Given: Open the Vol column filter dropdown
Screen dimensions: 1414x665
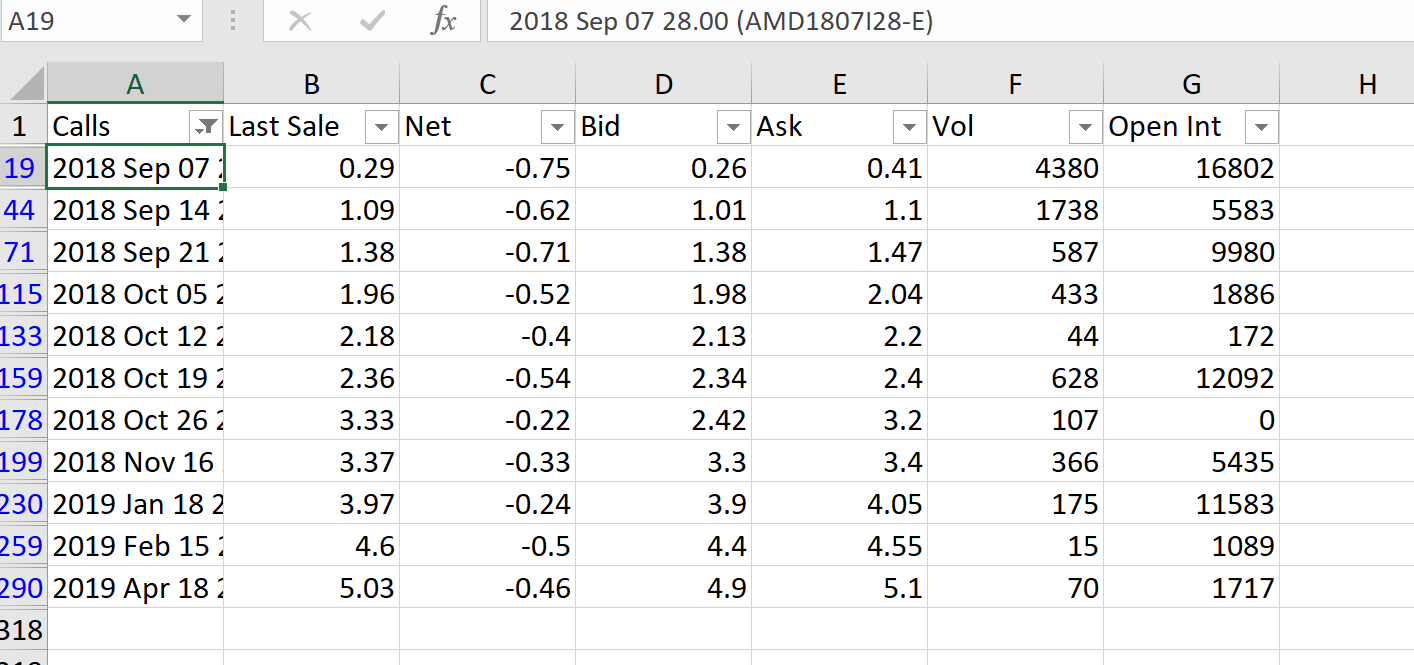Looking at the screenshot, I should coord(1085,127).
